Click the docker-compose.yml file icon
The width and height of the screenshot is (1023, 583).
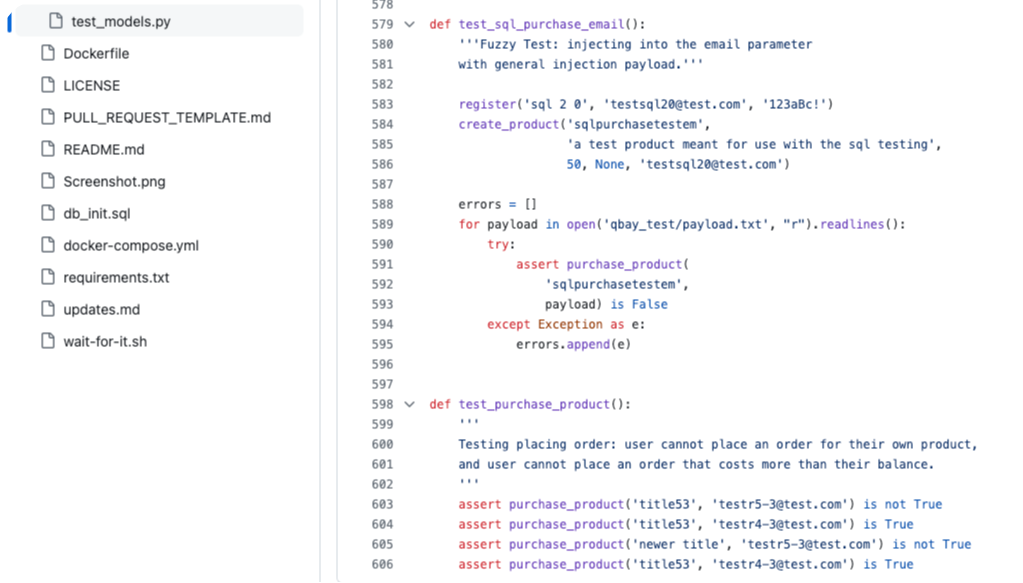pyautogui.click(x=46, y=245)
